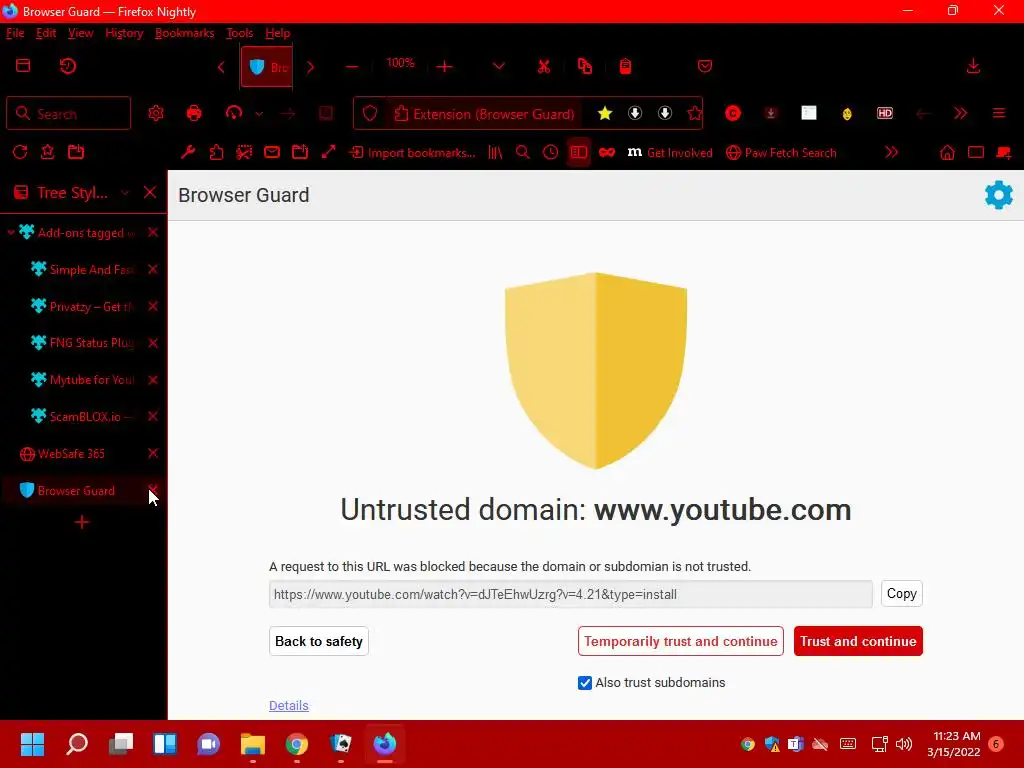Image resolution: width=1024 pixels, height=768 pixels.
Task: Open the Bookmarks menu
Action: point(184,33)
